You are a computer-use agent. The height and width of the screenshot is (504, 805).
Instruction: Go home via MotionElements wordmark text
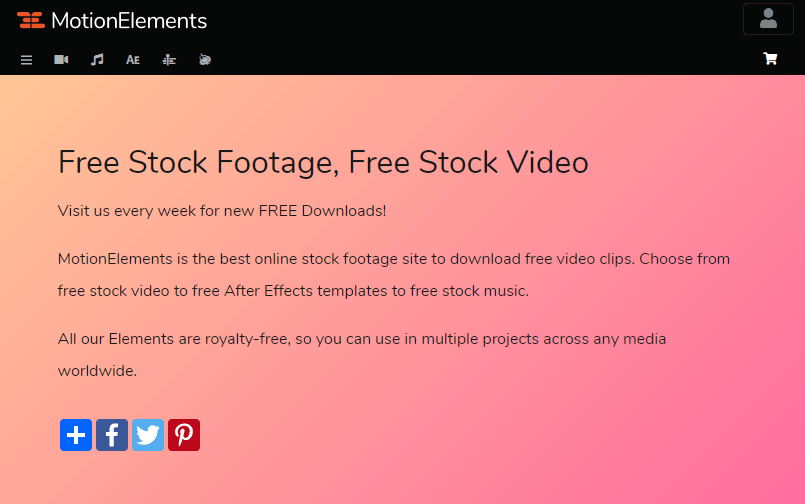click(129, 21)
